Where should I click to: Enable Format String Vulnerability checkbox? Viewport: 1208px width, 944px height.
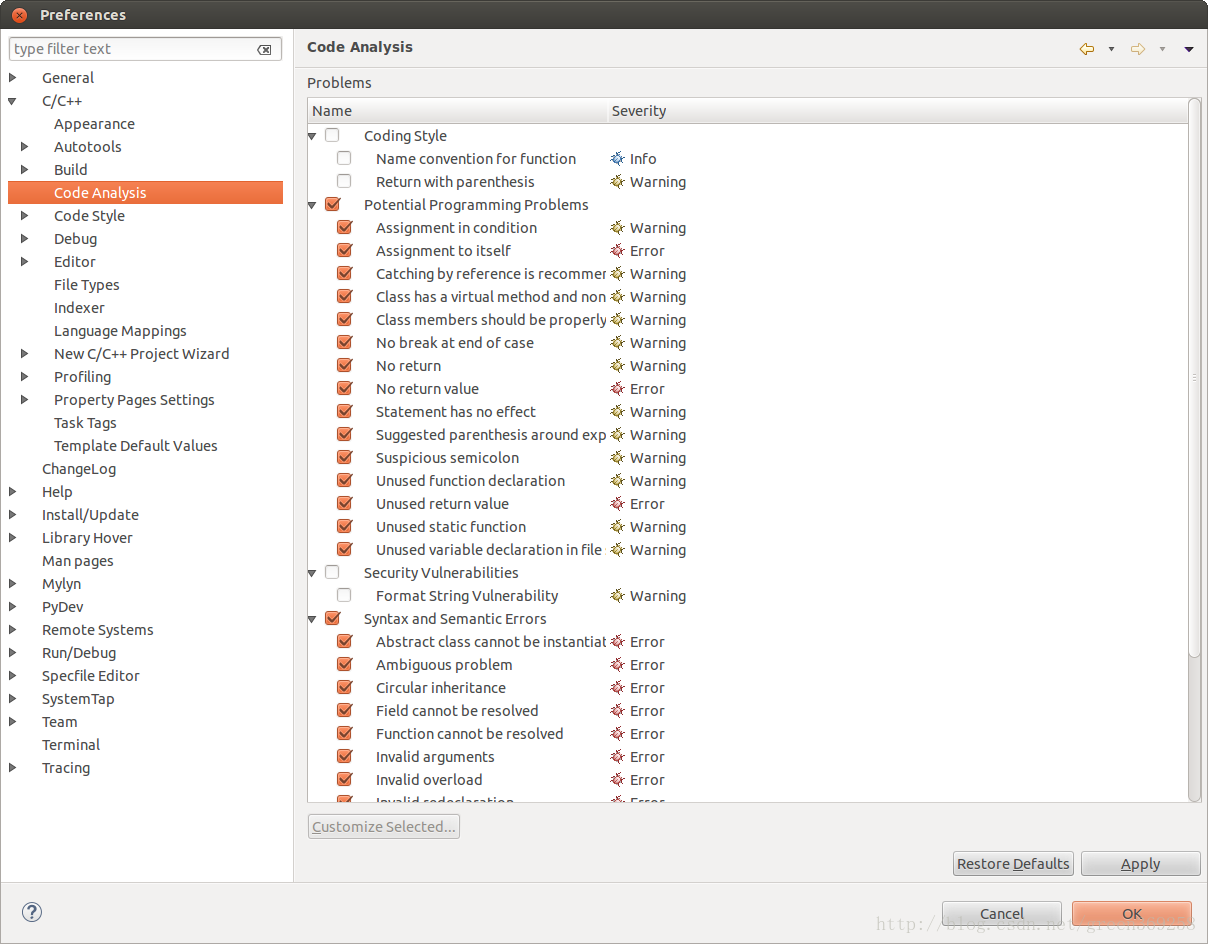(x=344, y=596)
